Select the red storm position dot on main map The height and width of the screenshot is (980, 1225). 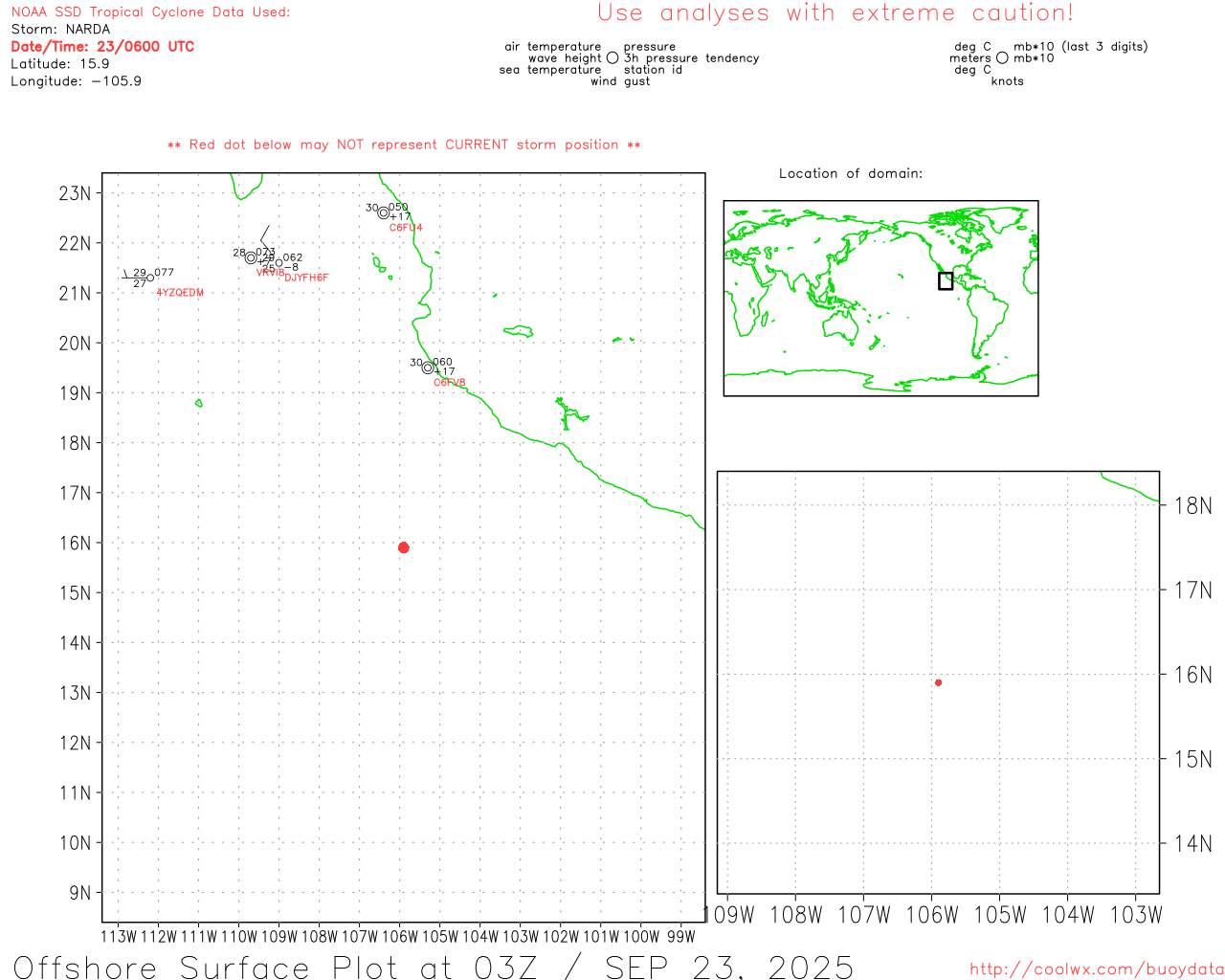click(403, 547)
